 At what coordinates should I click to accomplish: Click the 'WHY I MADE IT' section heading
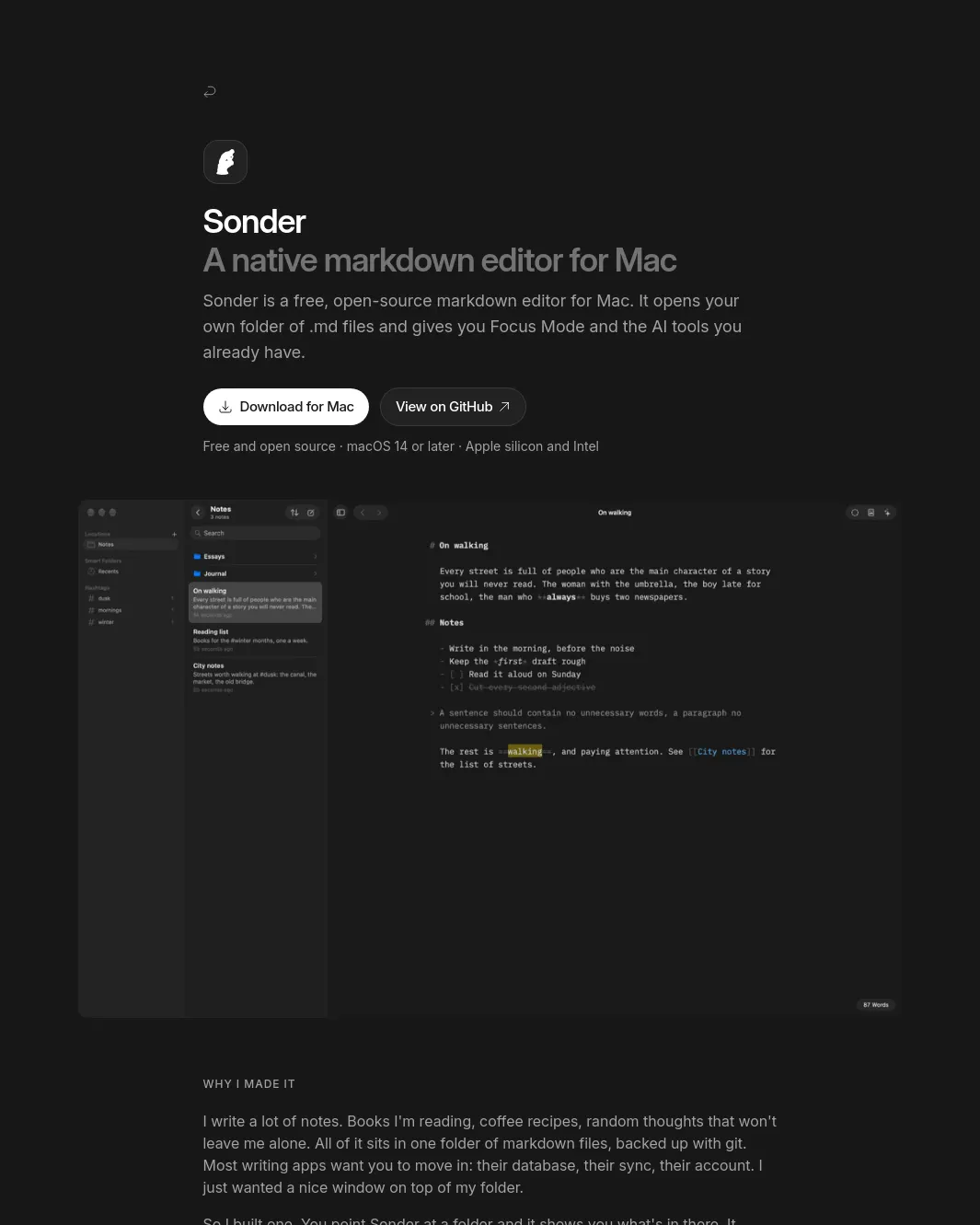(x=249, y=1084)
